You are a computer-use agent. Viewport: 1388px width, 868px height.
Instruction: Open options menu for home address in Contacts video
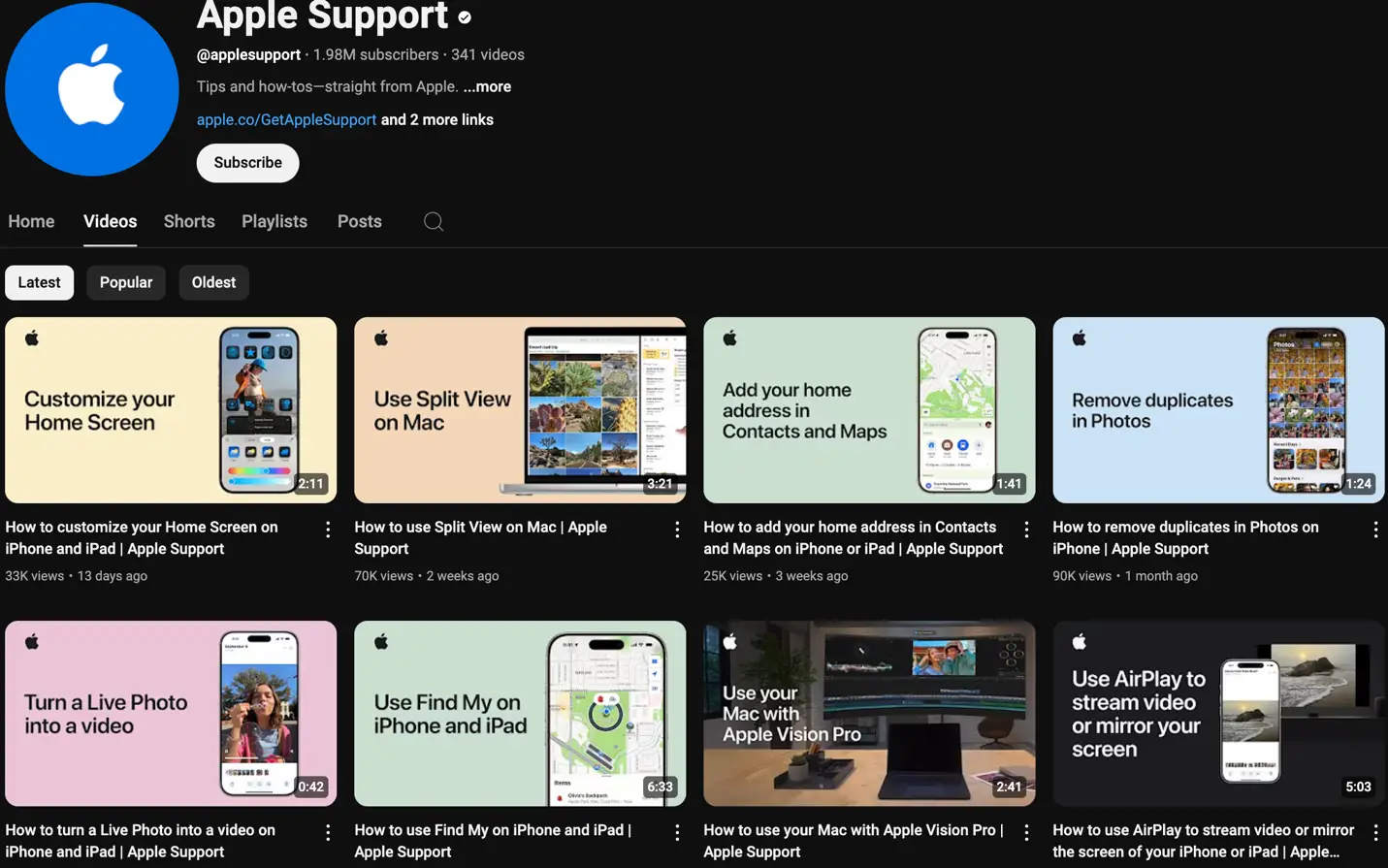point(1026,530)
